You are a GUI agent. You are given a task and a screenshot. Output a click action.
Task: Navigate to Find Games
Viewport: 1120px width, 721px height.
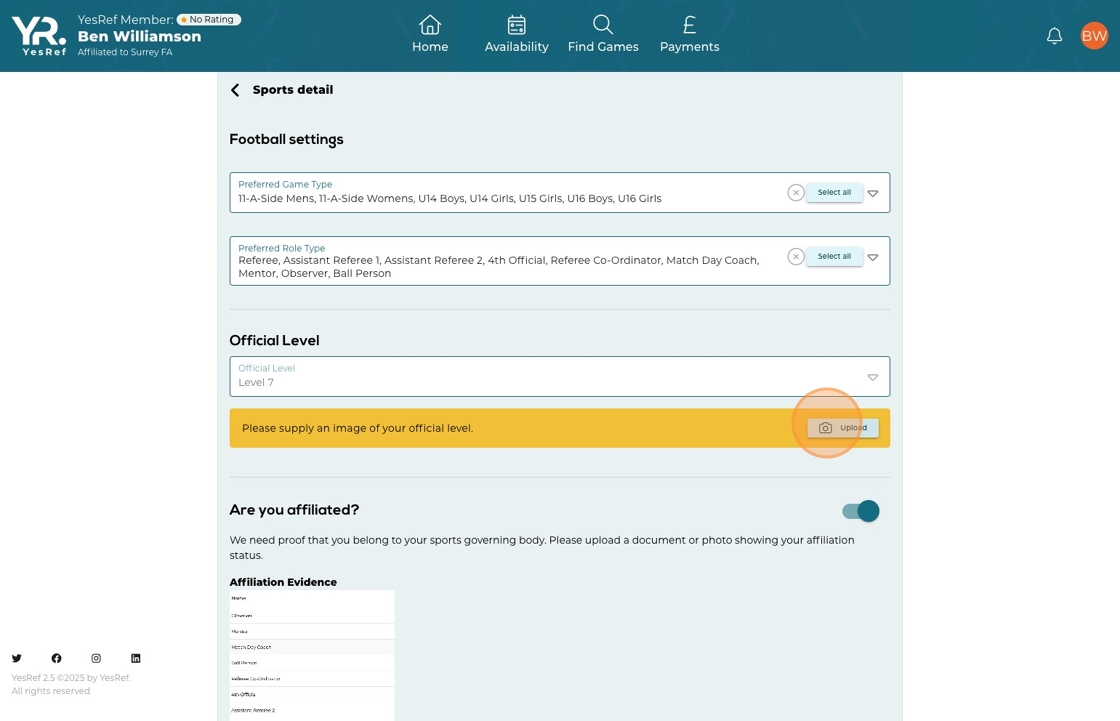tap(603, 35)
